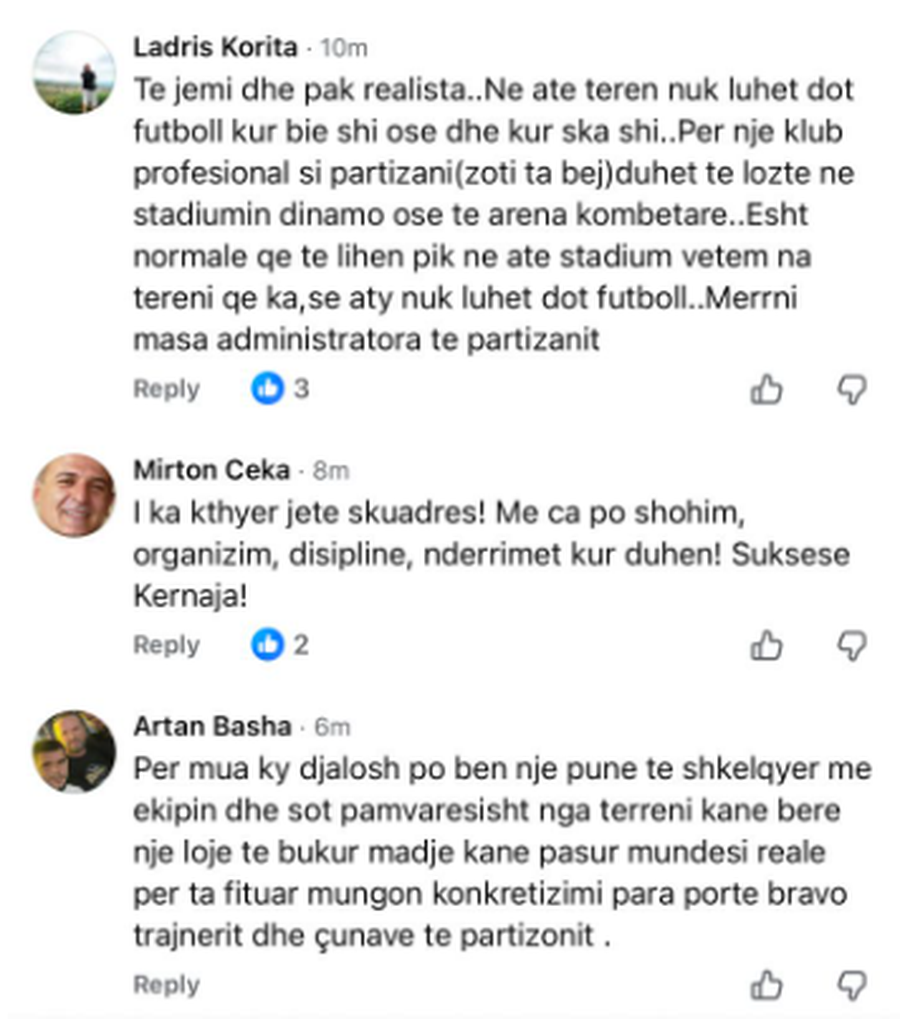Click the thumbs up icon on Mirton Ceka's comment
Viewport: 900px width, 1019px height.
(769, 645)
